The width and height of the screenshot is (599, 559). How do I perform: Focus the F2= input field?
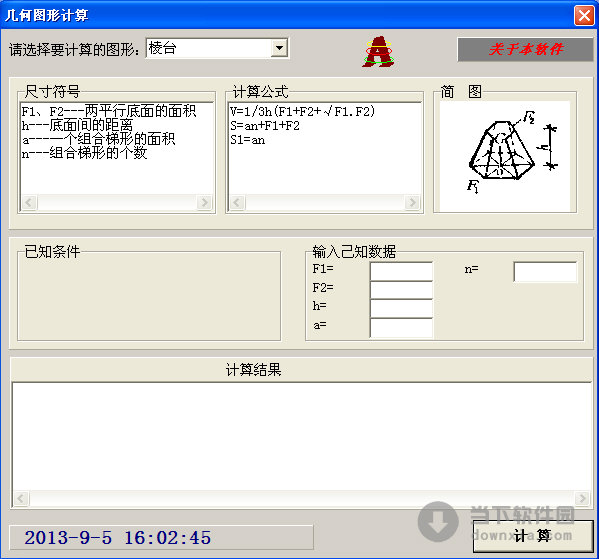point(401,290)
